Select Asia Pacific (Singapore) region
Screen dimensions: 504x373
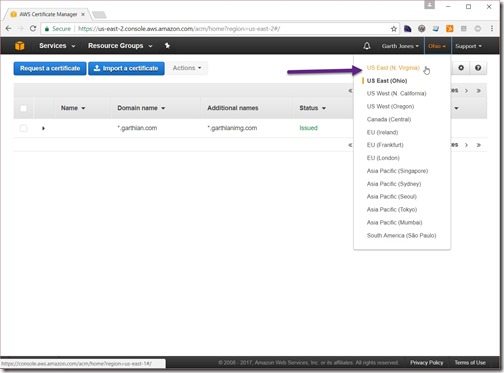tap(397, 171)
